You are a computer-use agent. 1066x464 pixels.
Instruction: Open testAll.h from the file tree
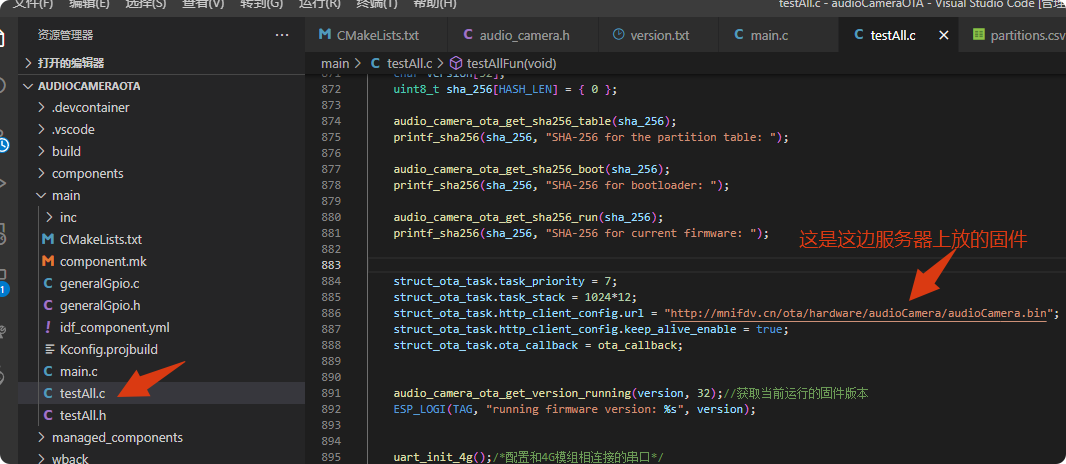83,416
